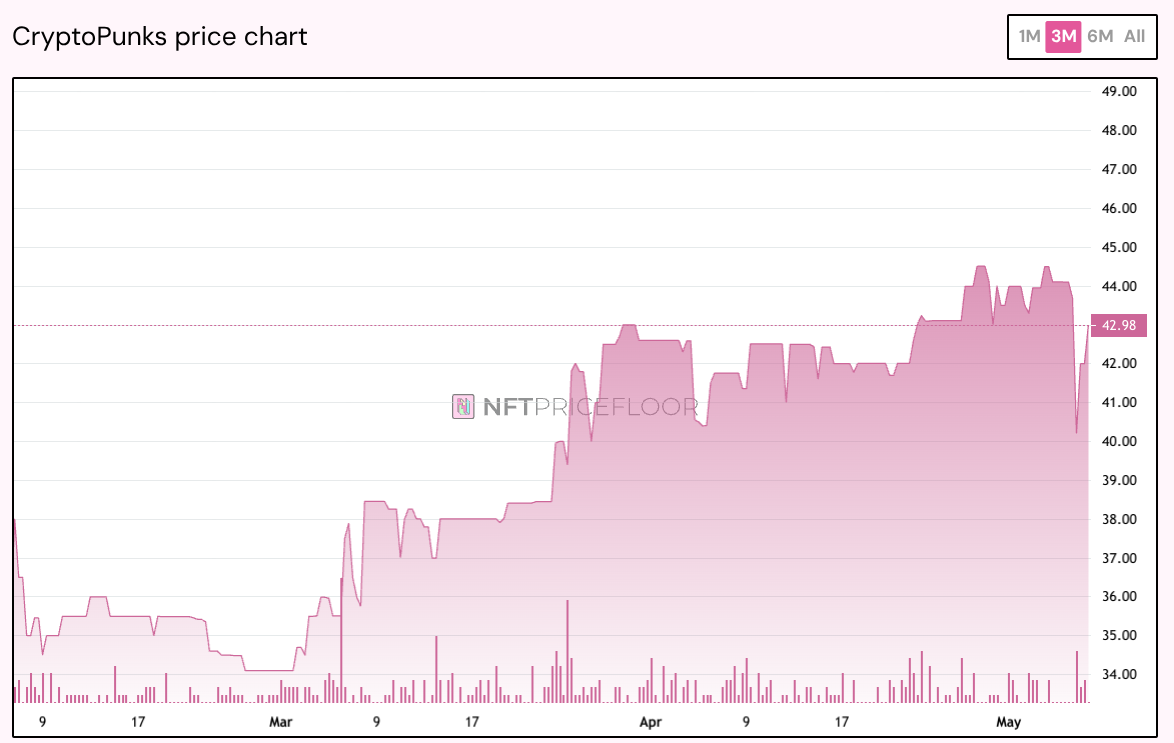Click the 42.98 current price label
This screenshot has width=1174, height=743.
tap(1119, 325)
